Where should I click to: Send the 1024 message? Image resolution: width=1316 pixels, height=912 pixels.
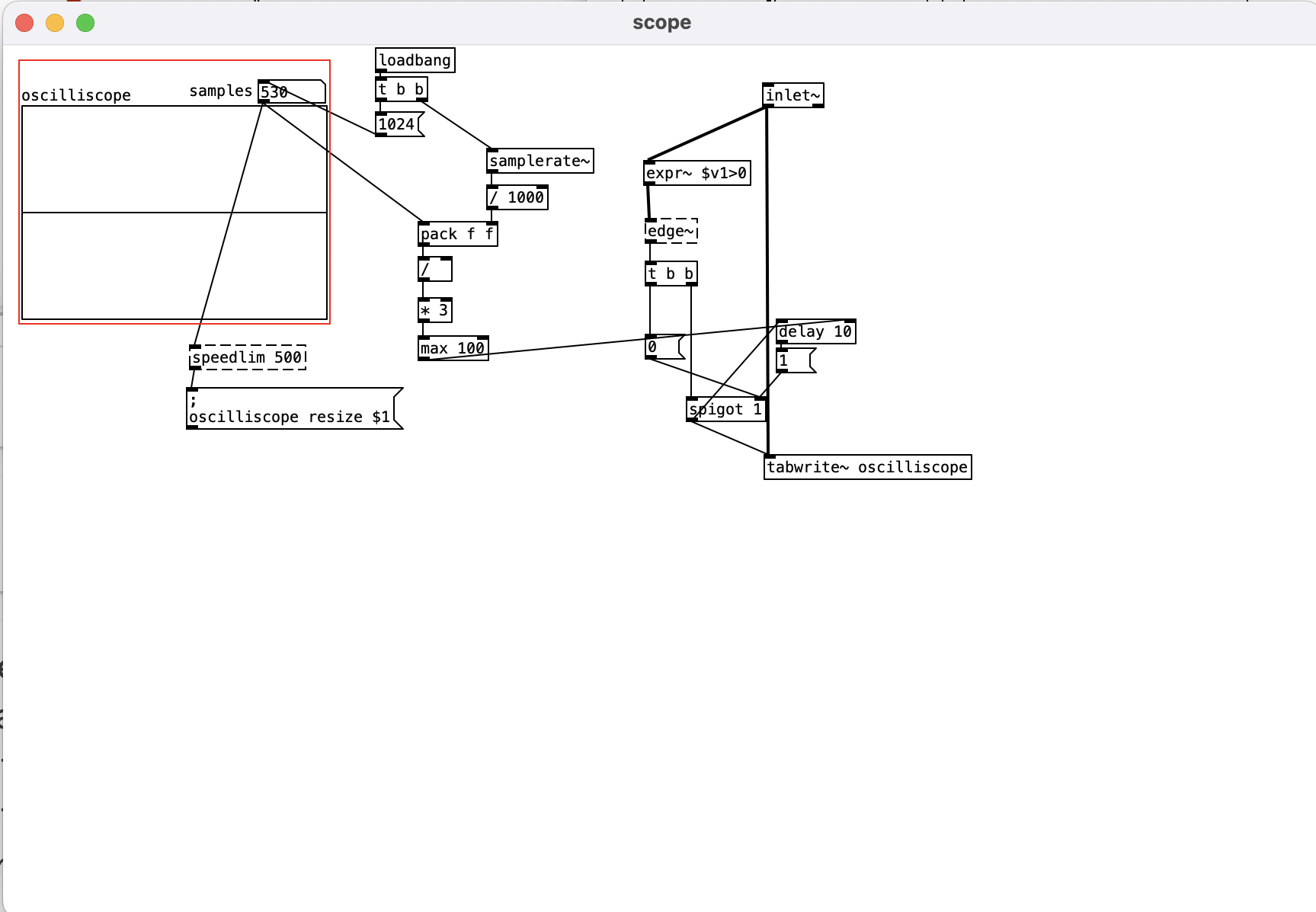point(395,123)
